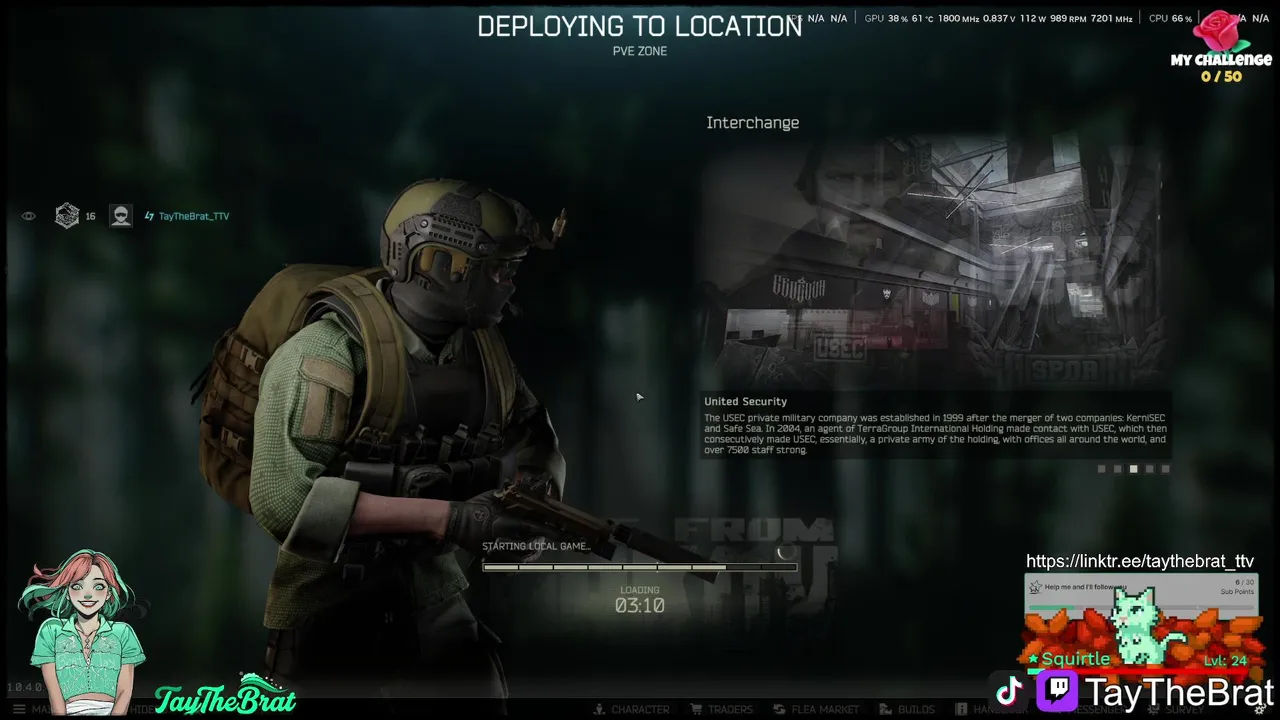Click the Twitch logo icon
Viewport: 1280px width, 720px height.
1056,690
